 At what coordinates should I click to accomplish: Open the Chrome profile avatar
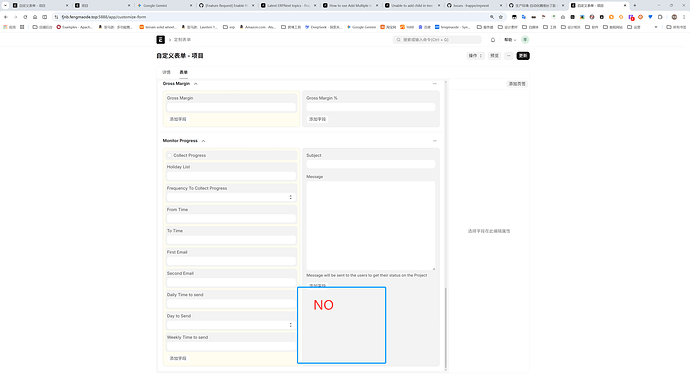tap(674, 17)
